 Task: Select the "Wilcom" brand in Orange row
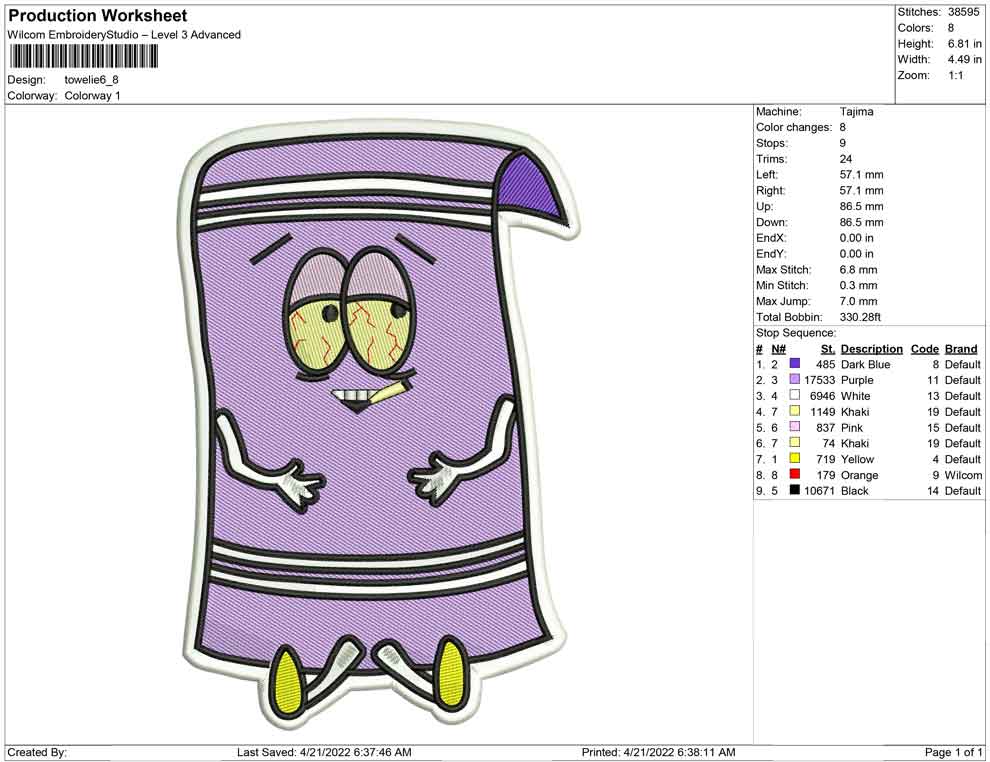[963, 475]
